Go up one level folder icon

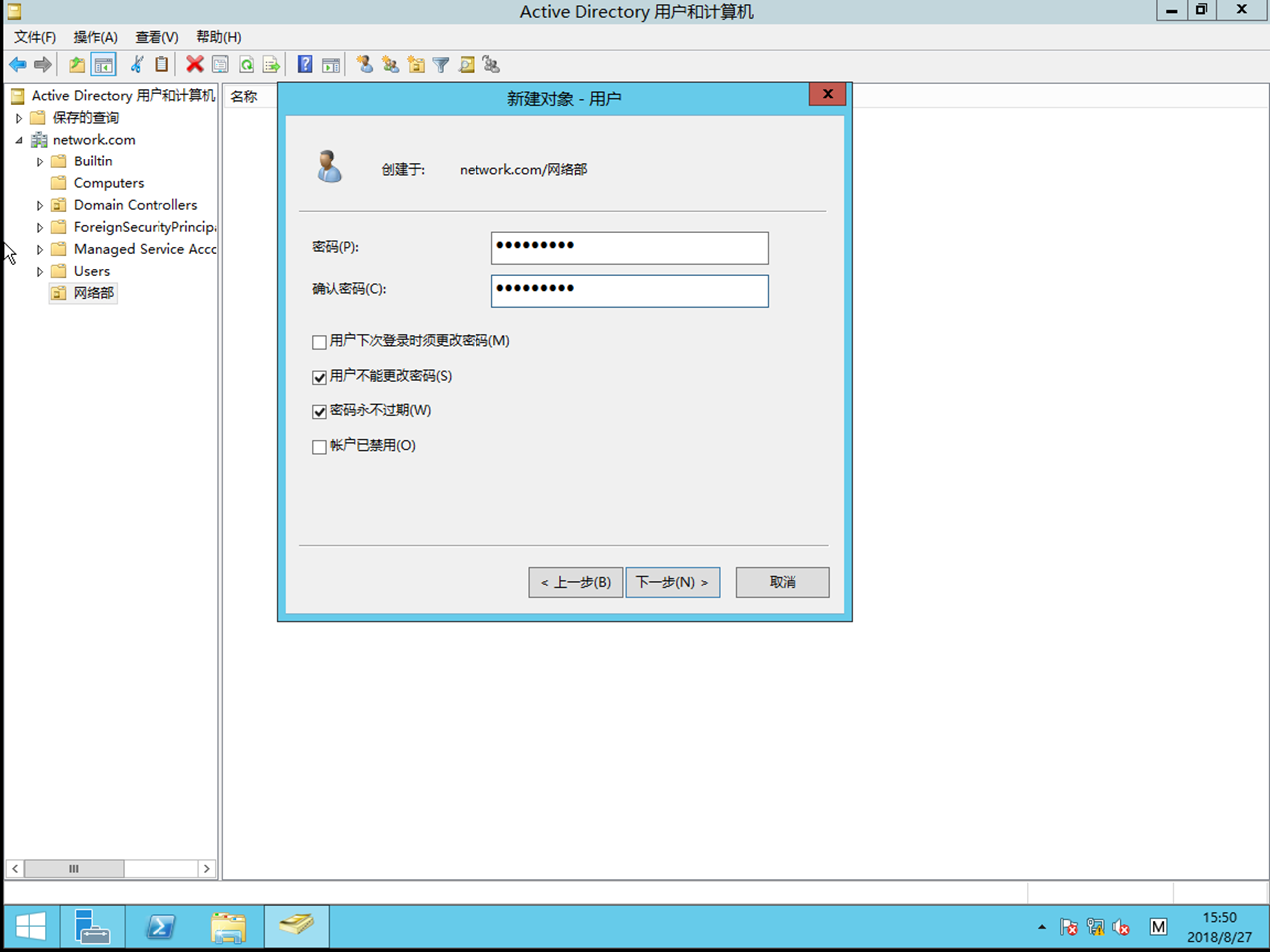click(x=77, y=65)
